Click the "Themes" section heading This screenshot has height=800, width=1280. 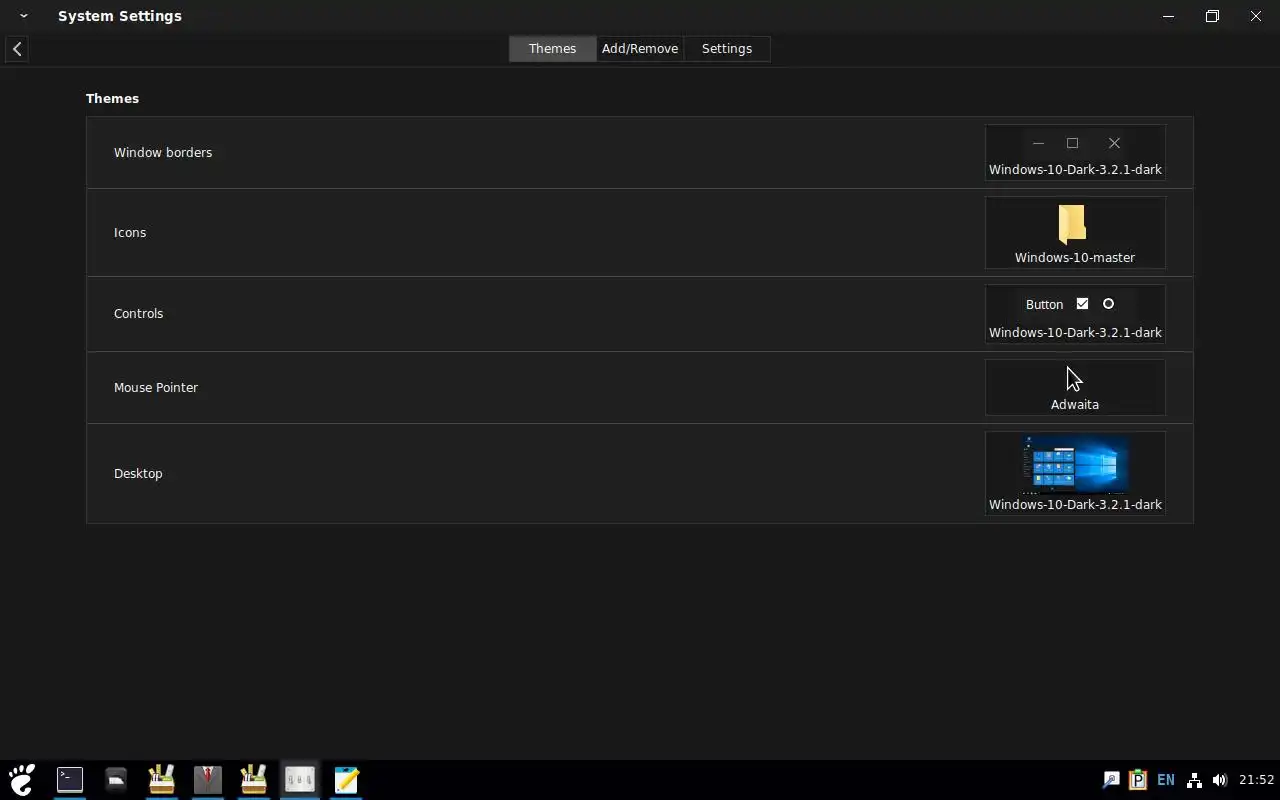coord(112,98)
